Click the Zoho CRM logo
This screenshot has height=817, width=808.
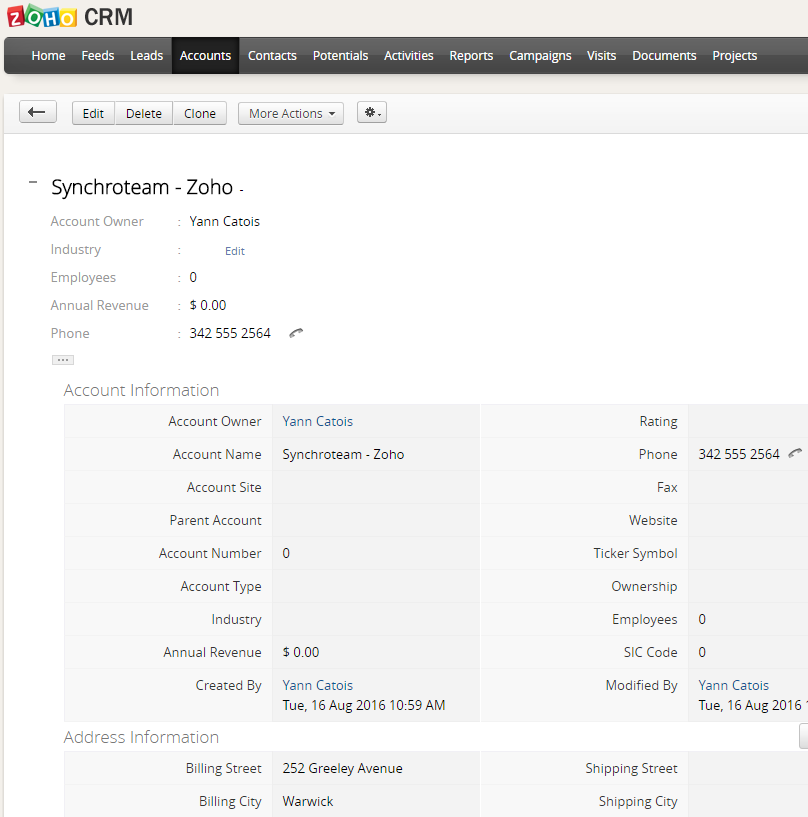[x=70, y=16]
